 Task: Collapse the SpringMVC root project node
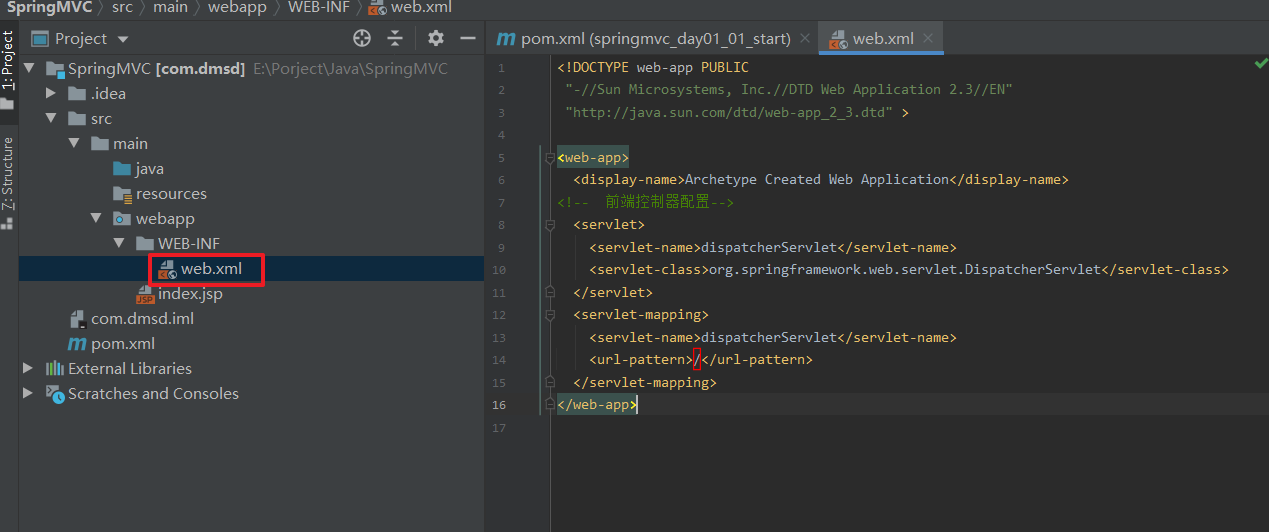29,69
